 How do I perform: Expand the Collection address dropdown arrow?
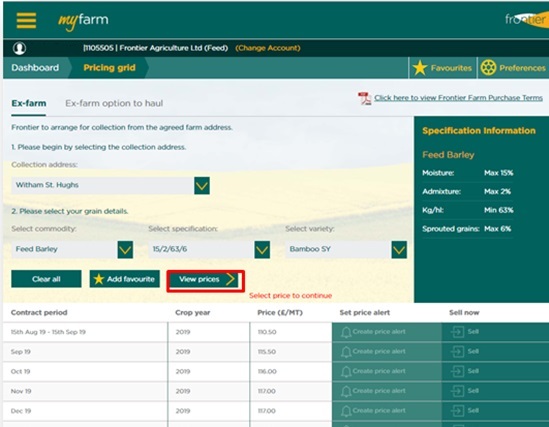pyautogui.click(x=202, y=186)
